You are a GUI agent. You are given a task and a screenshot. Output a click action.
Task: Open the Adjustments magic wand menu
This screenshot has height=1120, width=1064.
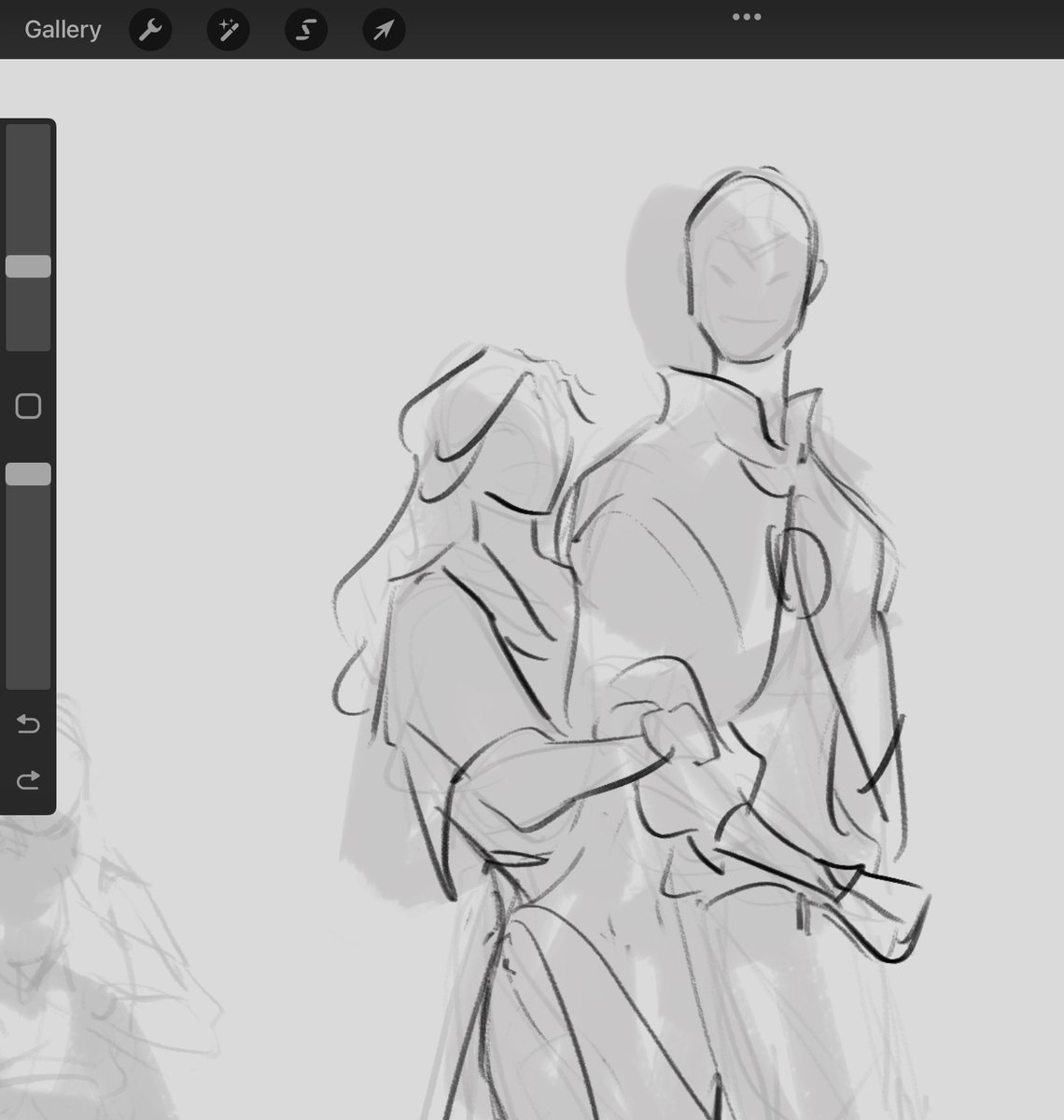tap(228, 31)
